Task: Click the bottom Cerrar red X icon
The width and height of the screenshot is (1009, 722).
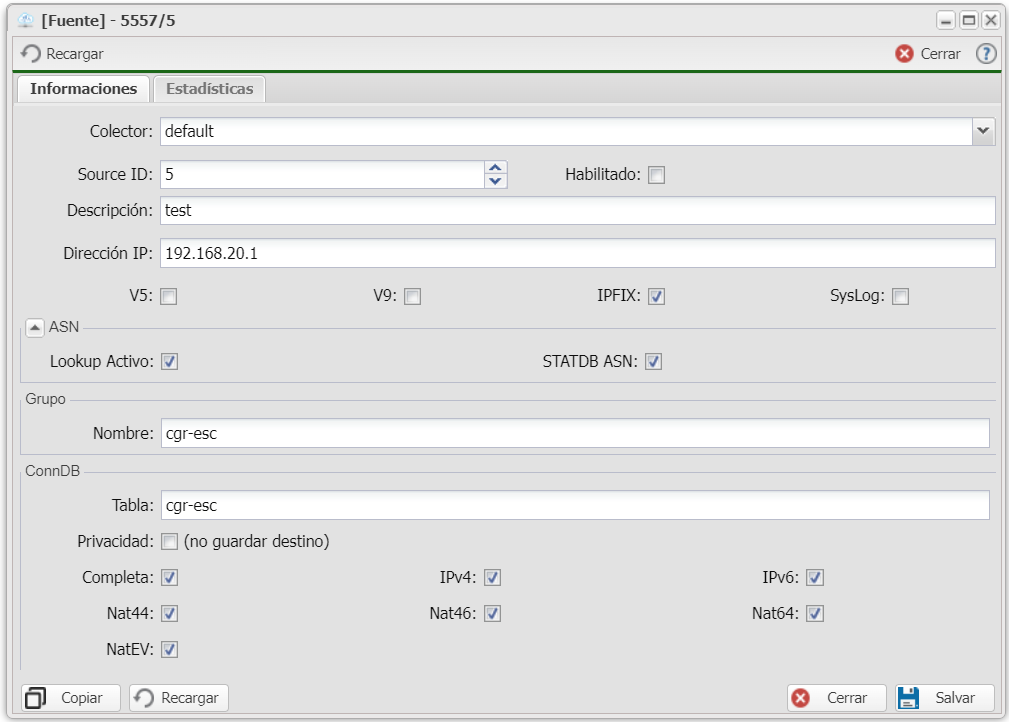Action: click(x=800, y=698)
